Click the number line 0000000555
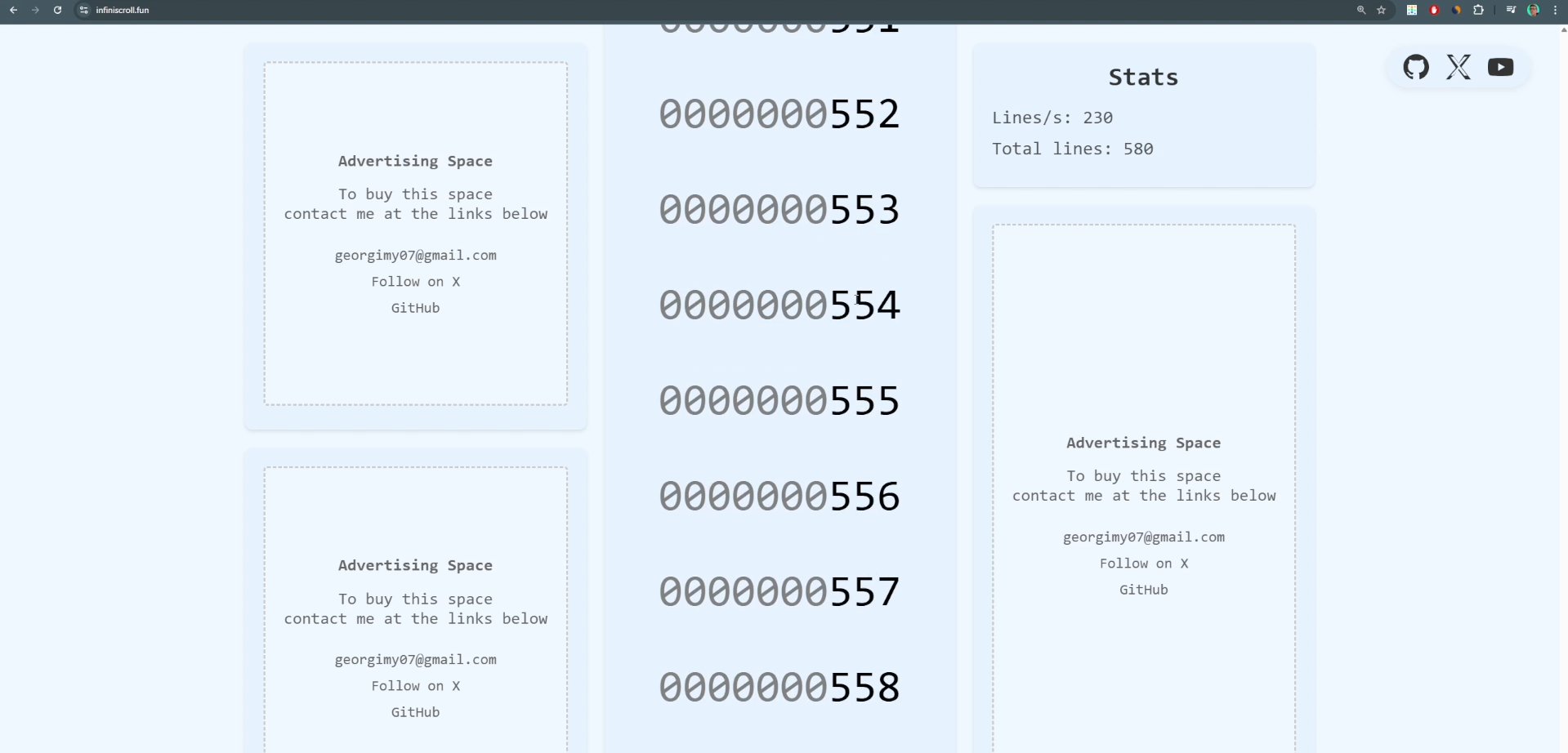 coord(780,401)
